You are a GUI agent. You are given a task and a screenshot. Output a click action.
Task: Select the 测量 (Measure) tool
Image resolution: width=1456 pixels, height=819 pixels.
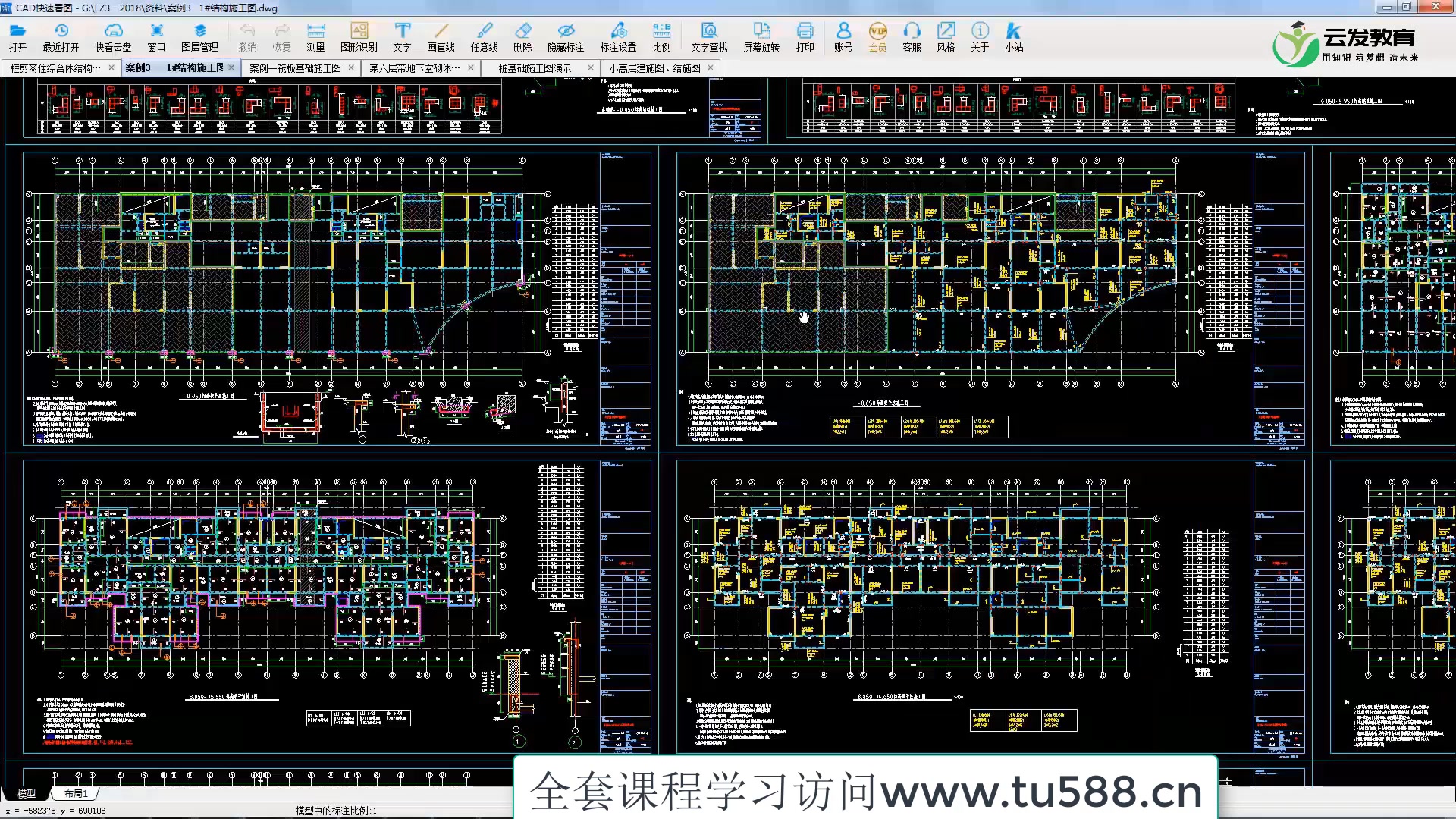[x=315, y=34]
